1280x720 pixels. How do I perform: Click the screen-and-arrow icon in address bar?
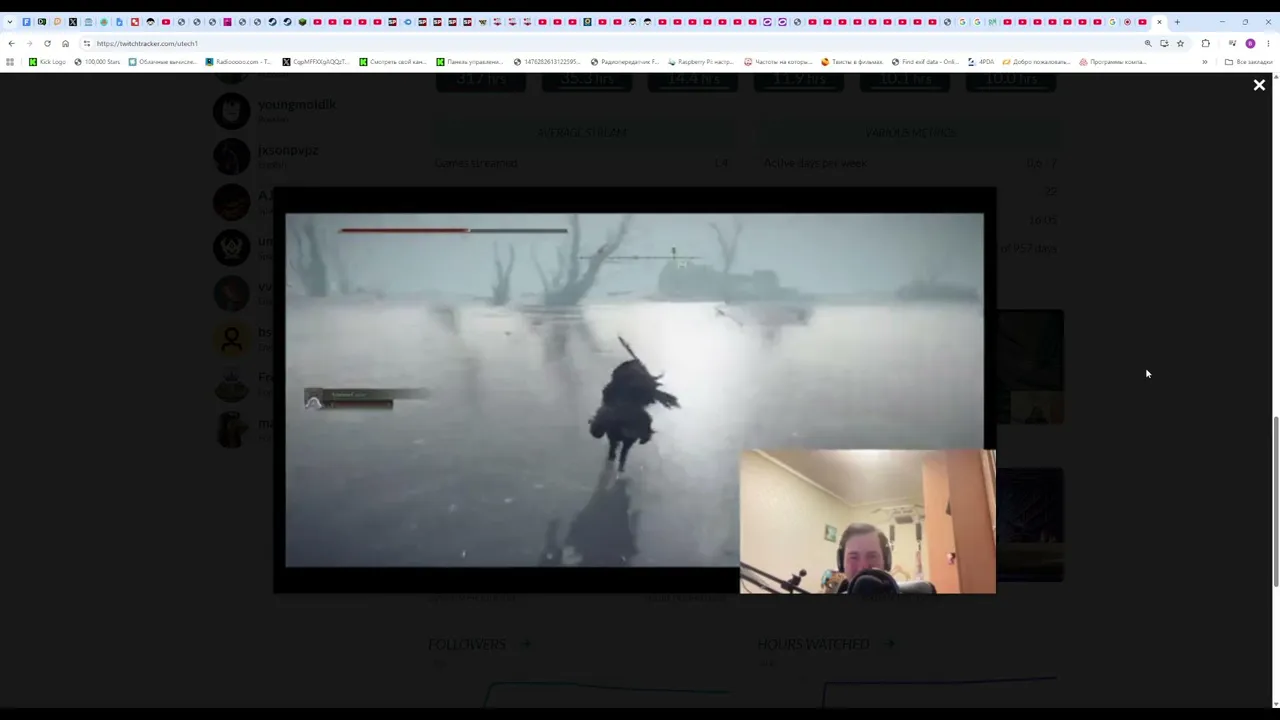point(1164,43)
